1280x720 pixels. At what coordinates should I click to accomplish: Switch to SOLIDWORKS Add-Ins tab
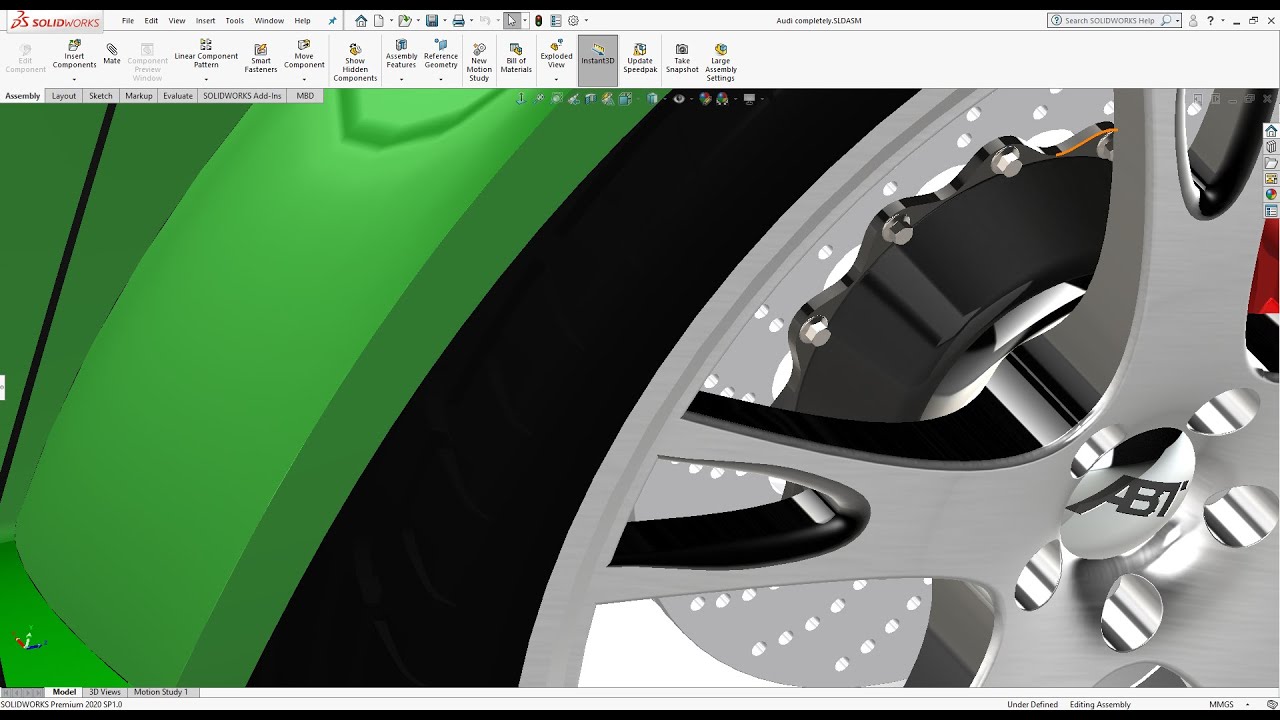242,96
